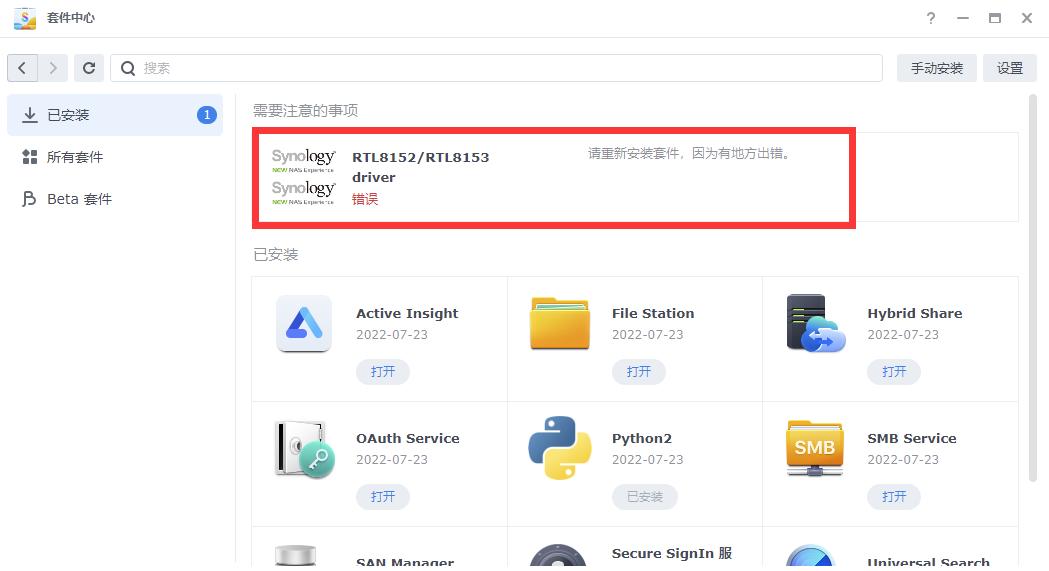
Task: Open the help question mark
Action: point(931,18)
